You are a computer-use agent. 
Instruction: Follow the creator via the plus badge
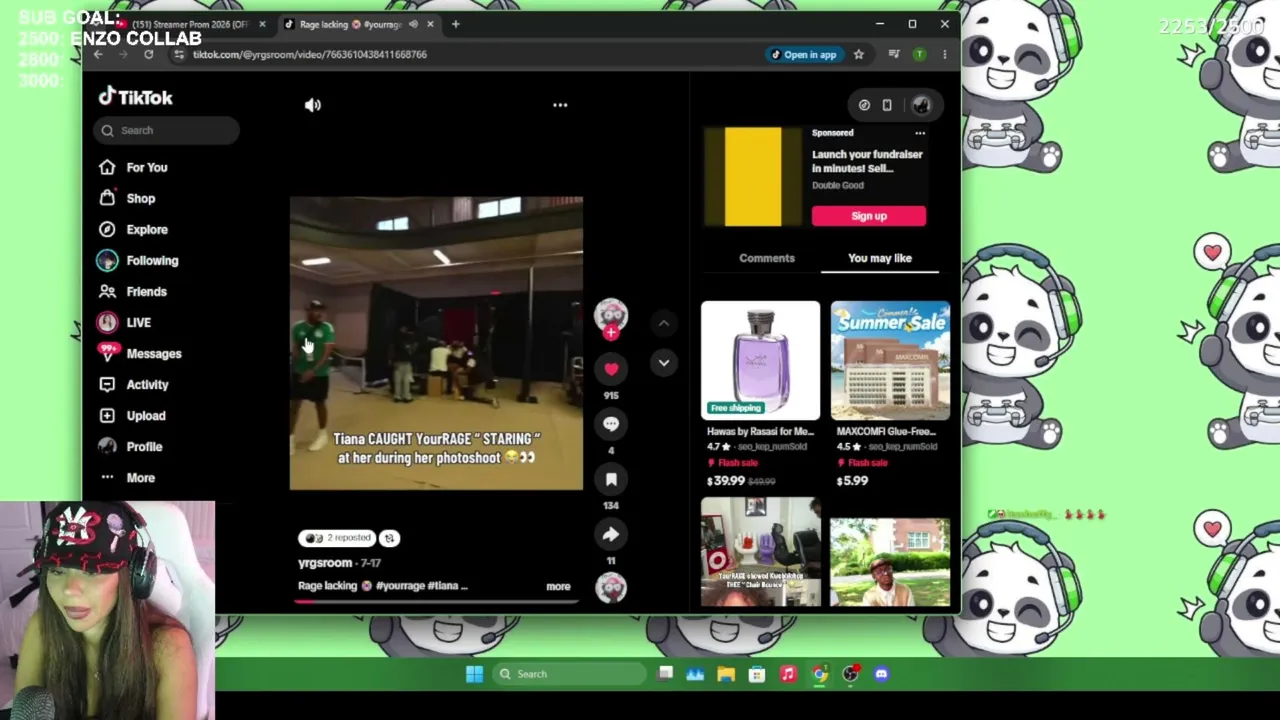tap(611, 333)
